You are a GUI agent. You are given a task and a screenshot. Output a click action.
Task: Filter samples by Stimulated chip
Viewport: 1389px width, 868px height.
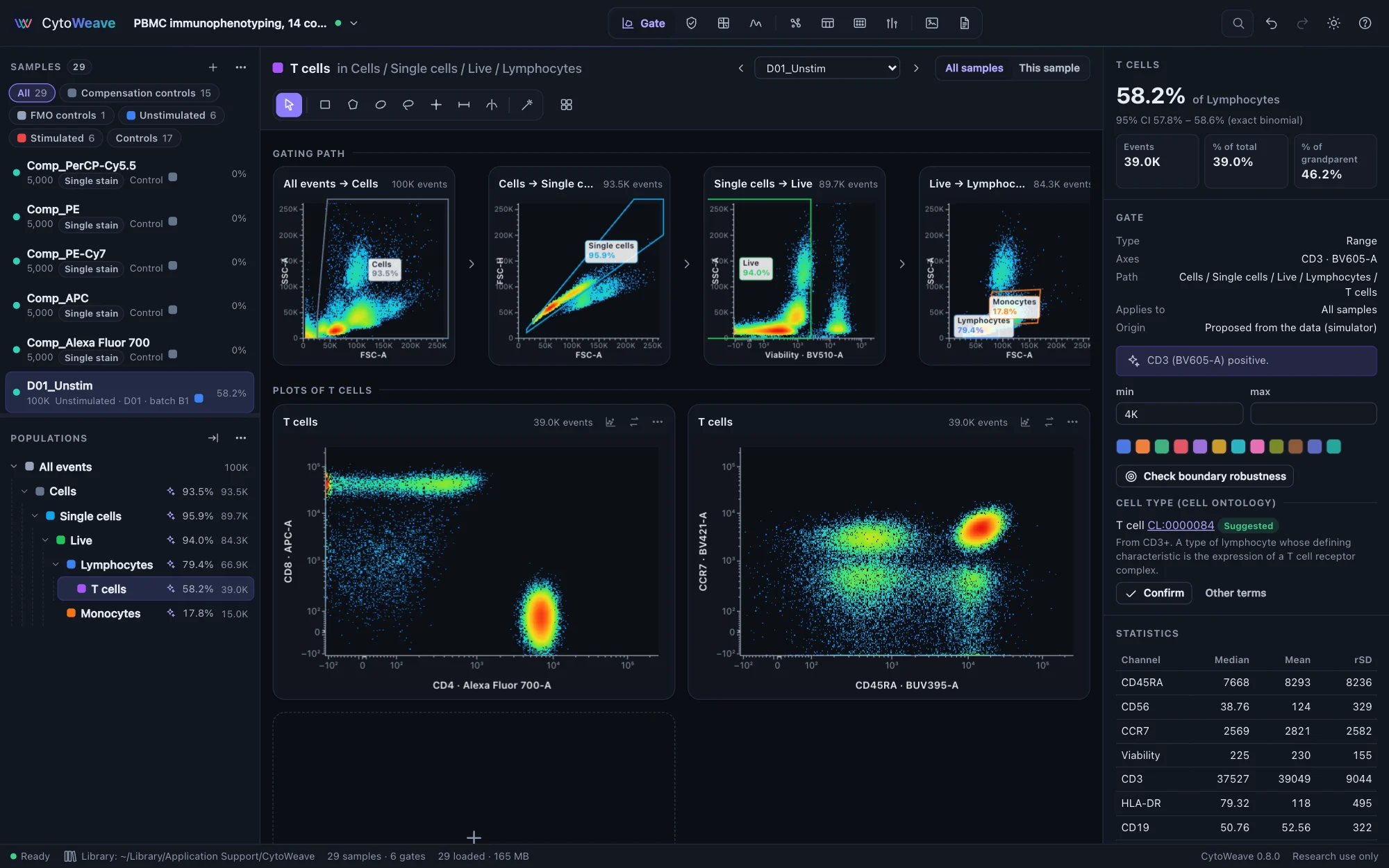[56, 138]
